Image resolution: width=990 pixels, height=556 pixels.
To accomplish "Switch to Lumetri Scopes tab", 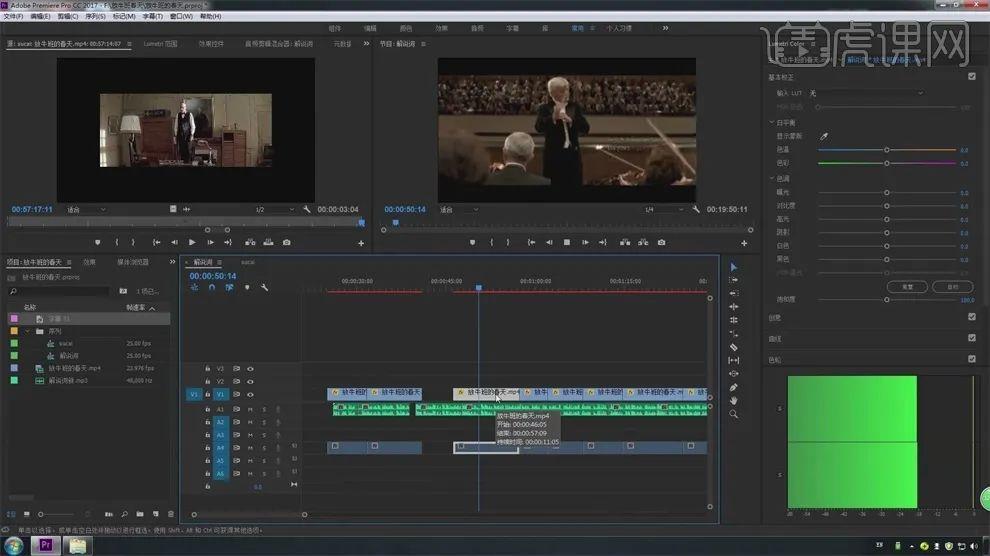I will point(160,44).
